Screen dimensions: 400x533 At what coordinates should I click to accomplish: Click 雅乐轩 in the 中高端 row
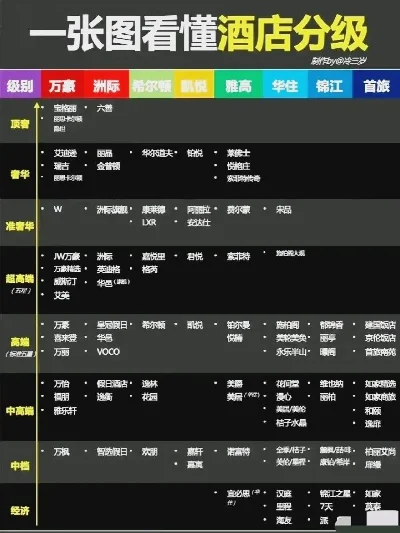65,411
